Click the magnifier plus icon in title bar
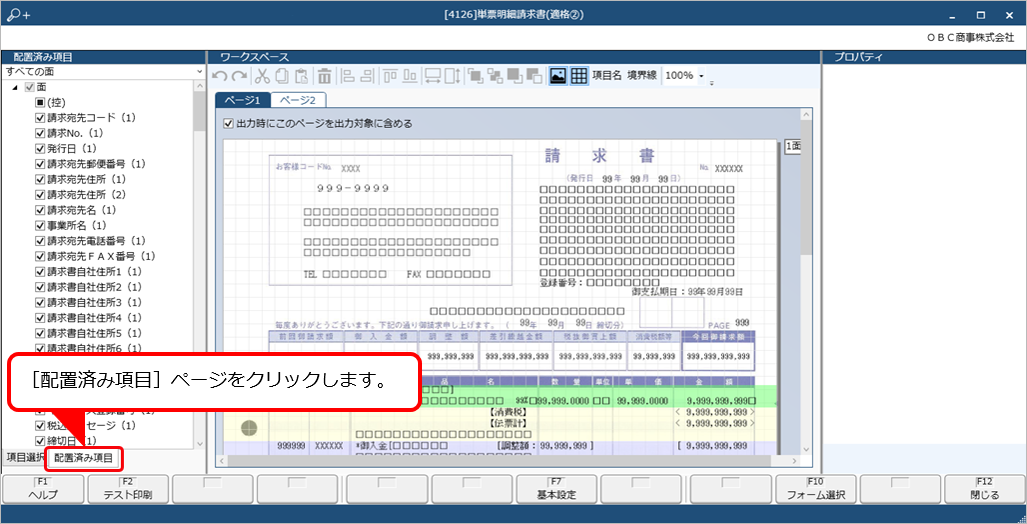The height and width of the screenshot is (524, 1027). 18,14
